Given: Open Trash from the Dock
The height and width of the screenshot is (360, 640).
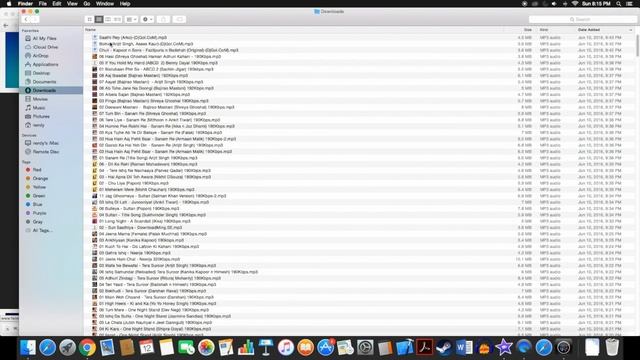Looking at the screenshot, I should 612,348.
